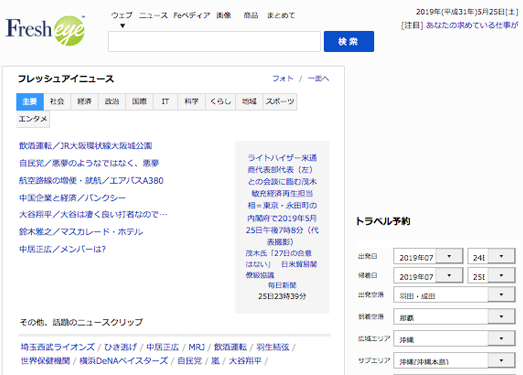Open the 一面へ link

[319, 78]
